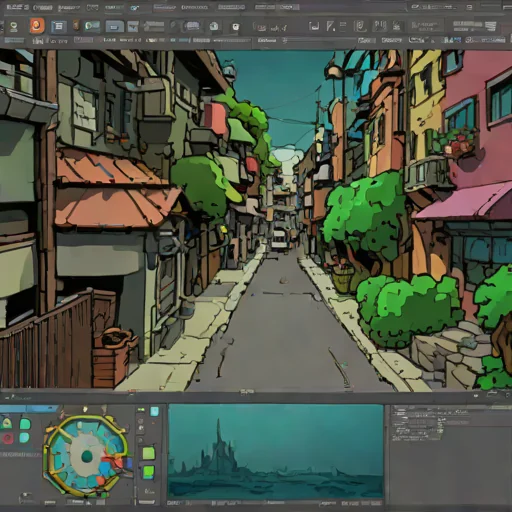This screenshot has width=512, height=512.
Task: Click the blue-gray rectangle toolbar icon
Action: [x=114, y=26]
